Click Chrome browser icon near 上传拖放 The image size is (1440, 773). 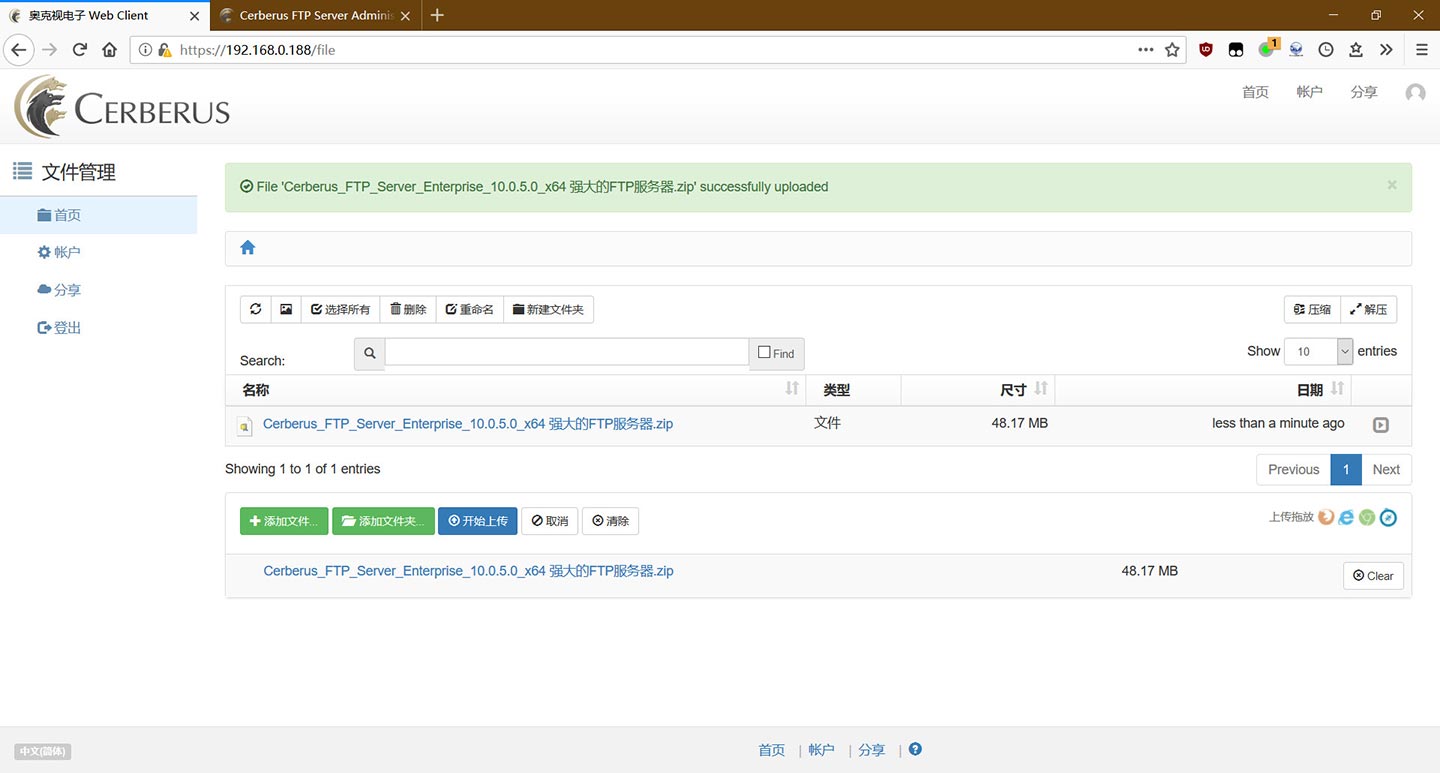[1367, 517]
